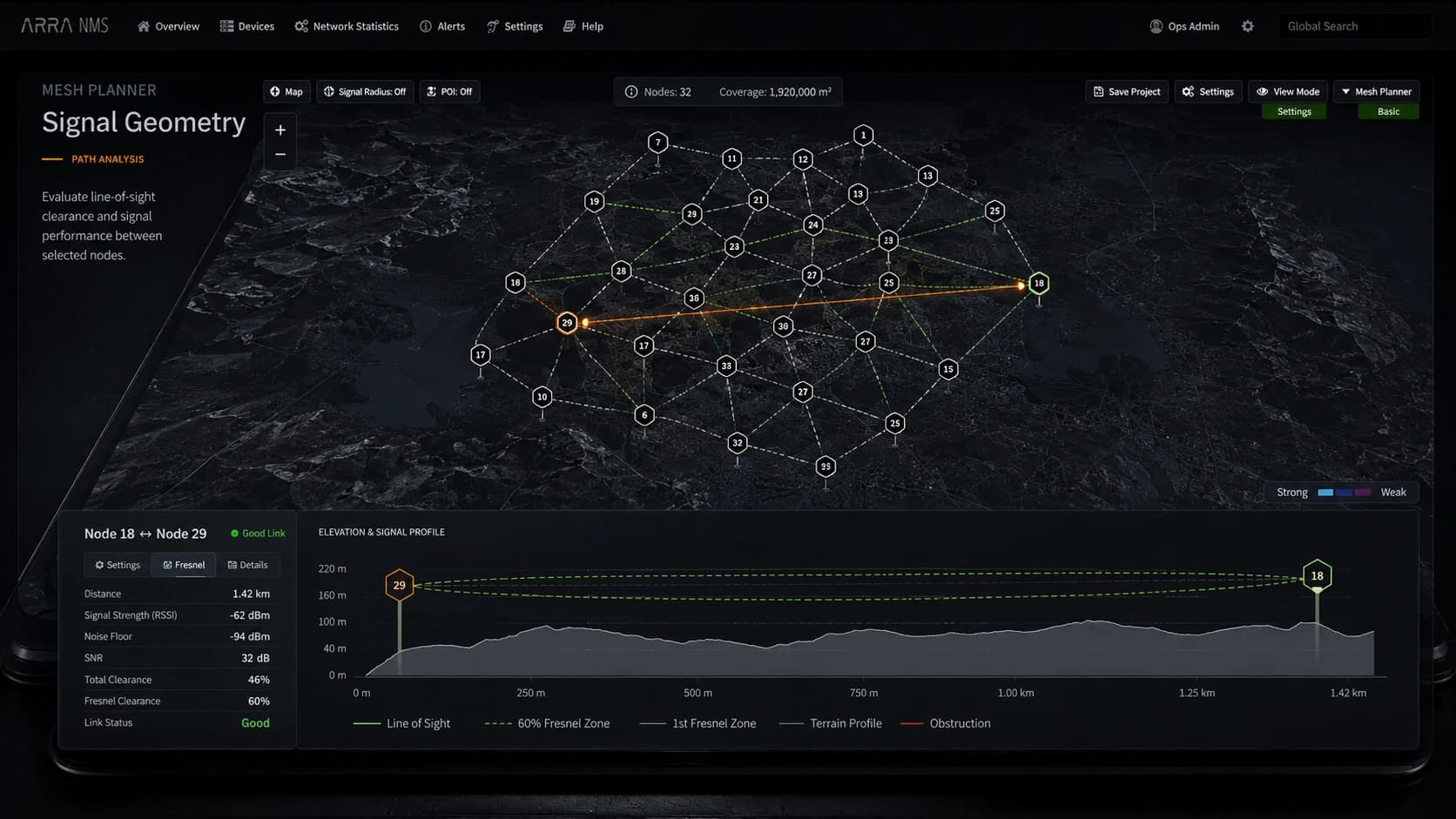Screen dimensions: 1456x819
Task: Open the Settings tab in link panel
Action: pos(118,565)
